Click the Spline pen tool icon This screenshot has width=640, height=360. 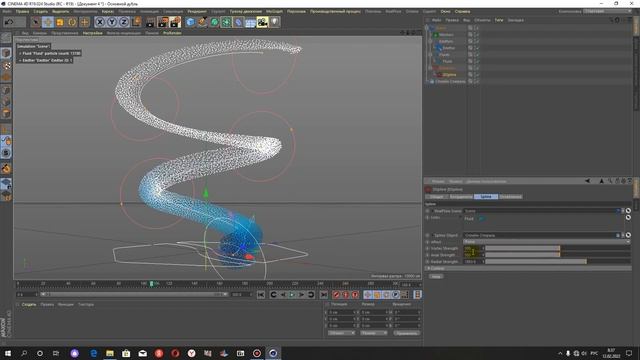202,22
